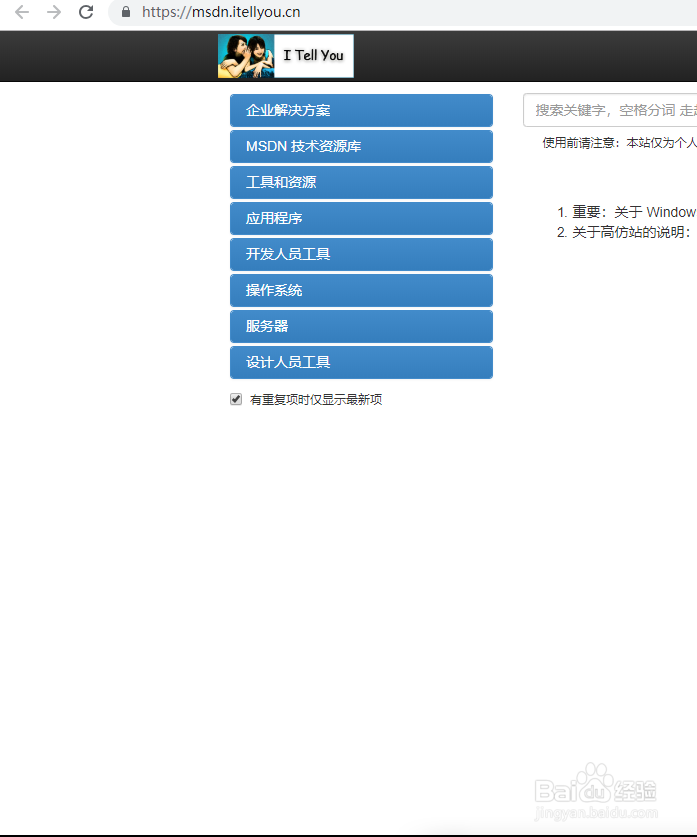Click the 使用前请注意 notice text

pyautogui.click(x=620, y=143)
